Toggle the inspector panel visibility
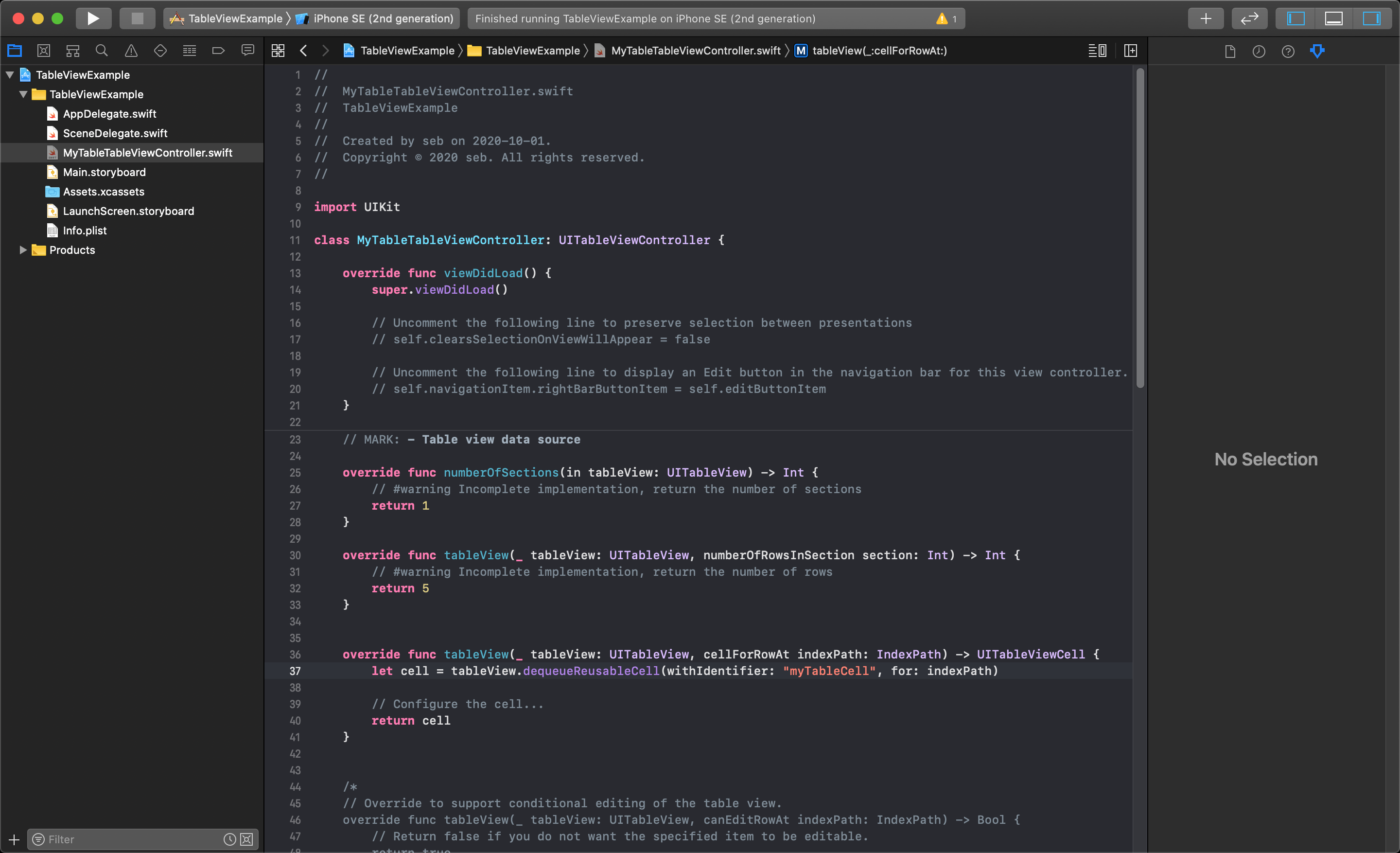 [1372, 18]
